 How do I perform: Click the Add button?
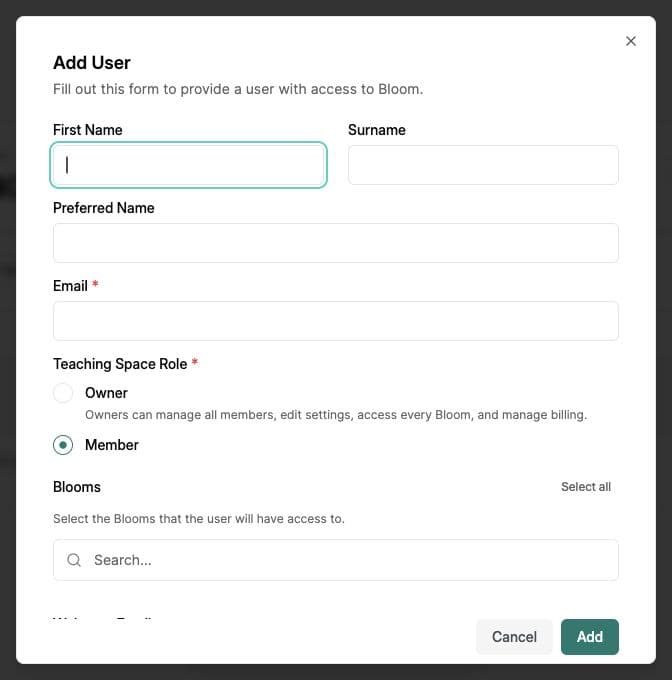coord(590,637)
